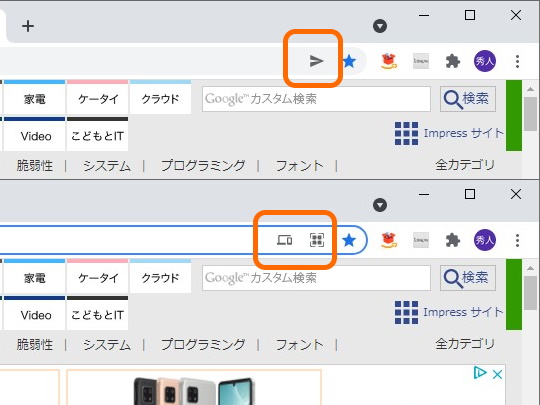Open the Extensions puzzle icon in upper window
This screenshot has width=540, height=405.
click(x=453, y=62)
